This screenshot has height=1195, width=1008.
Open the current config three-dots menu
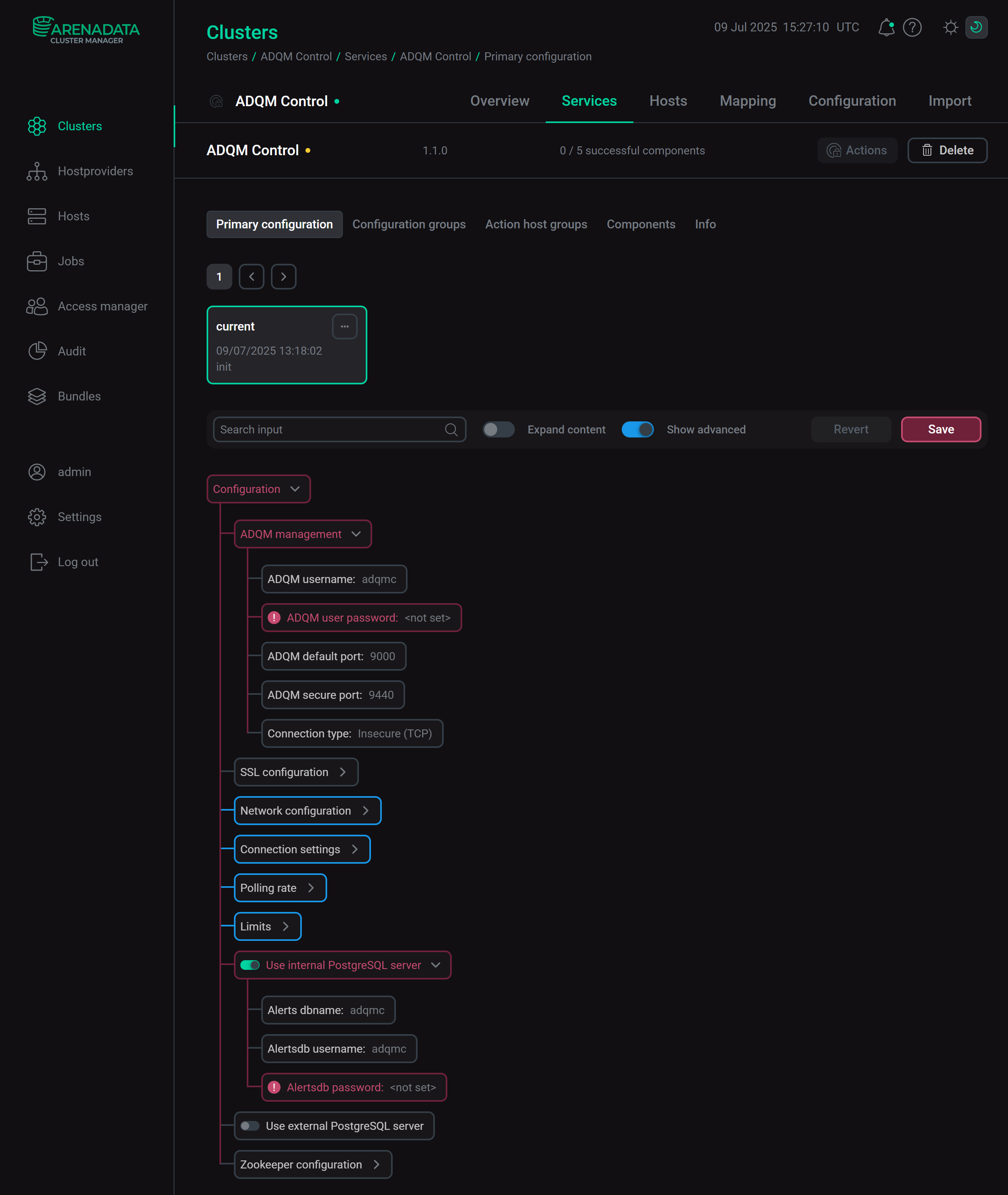click(344, 326)
